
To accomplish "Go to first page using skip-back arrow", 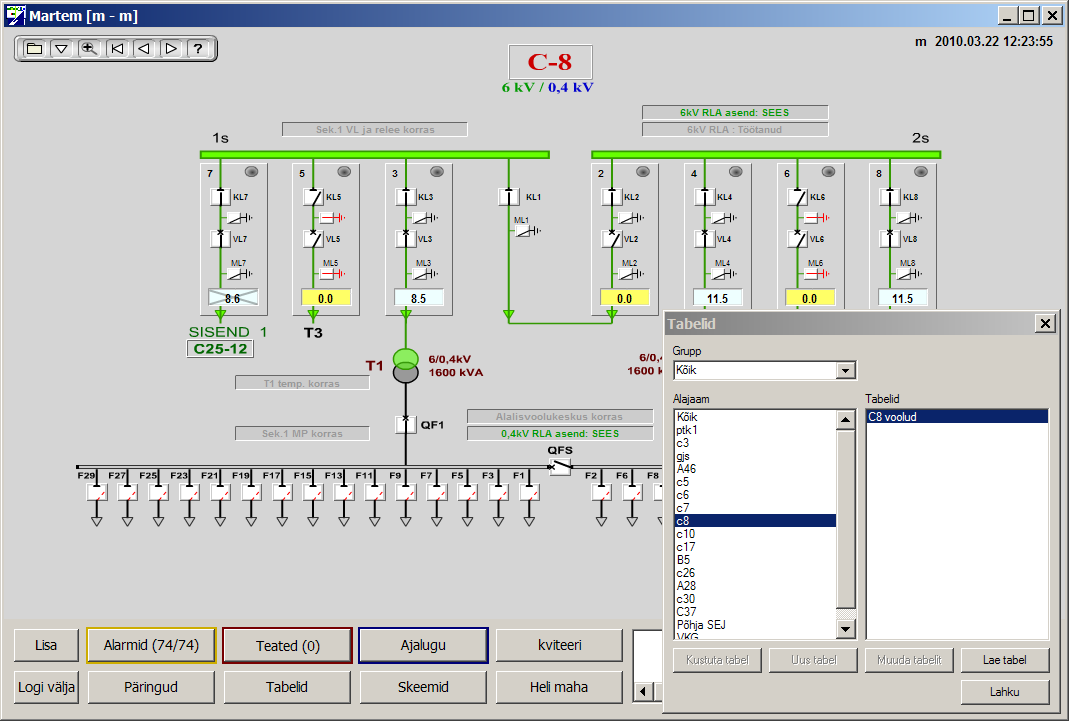I will point(117,48).
